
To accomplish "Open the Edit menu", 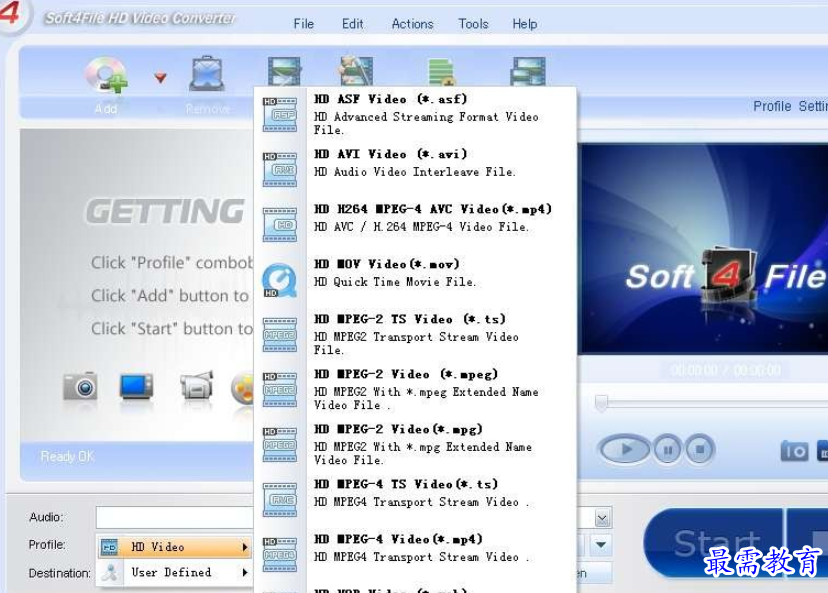I will [x=352, y=24].
